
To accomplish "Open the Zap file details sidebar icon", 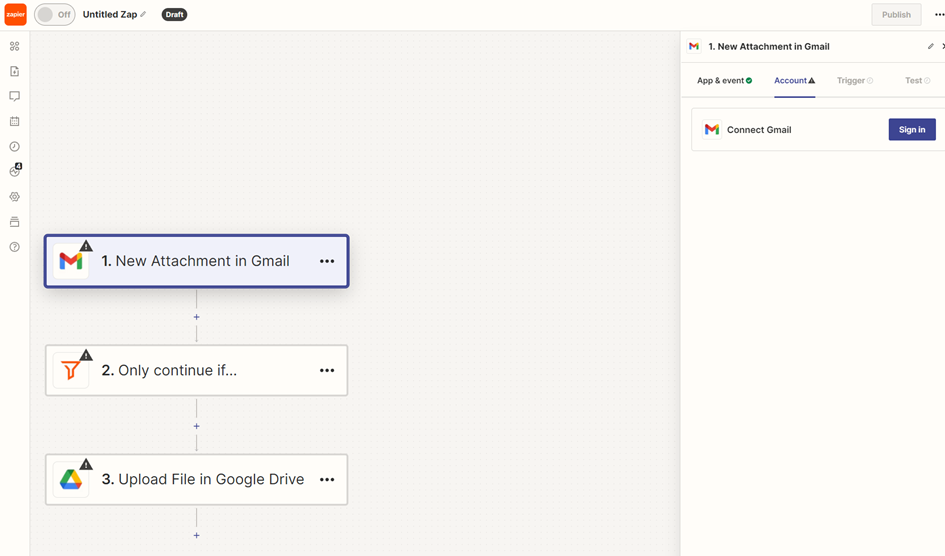I will pyautogui.click(x=14, y=71).
